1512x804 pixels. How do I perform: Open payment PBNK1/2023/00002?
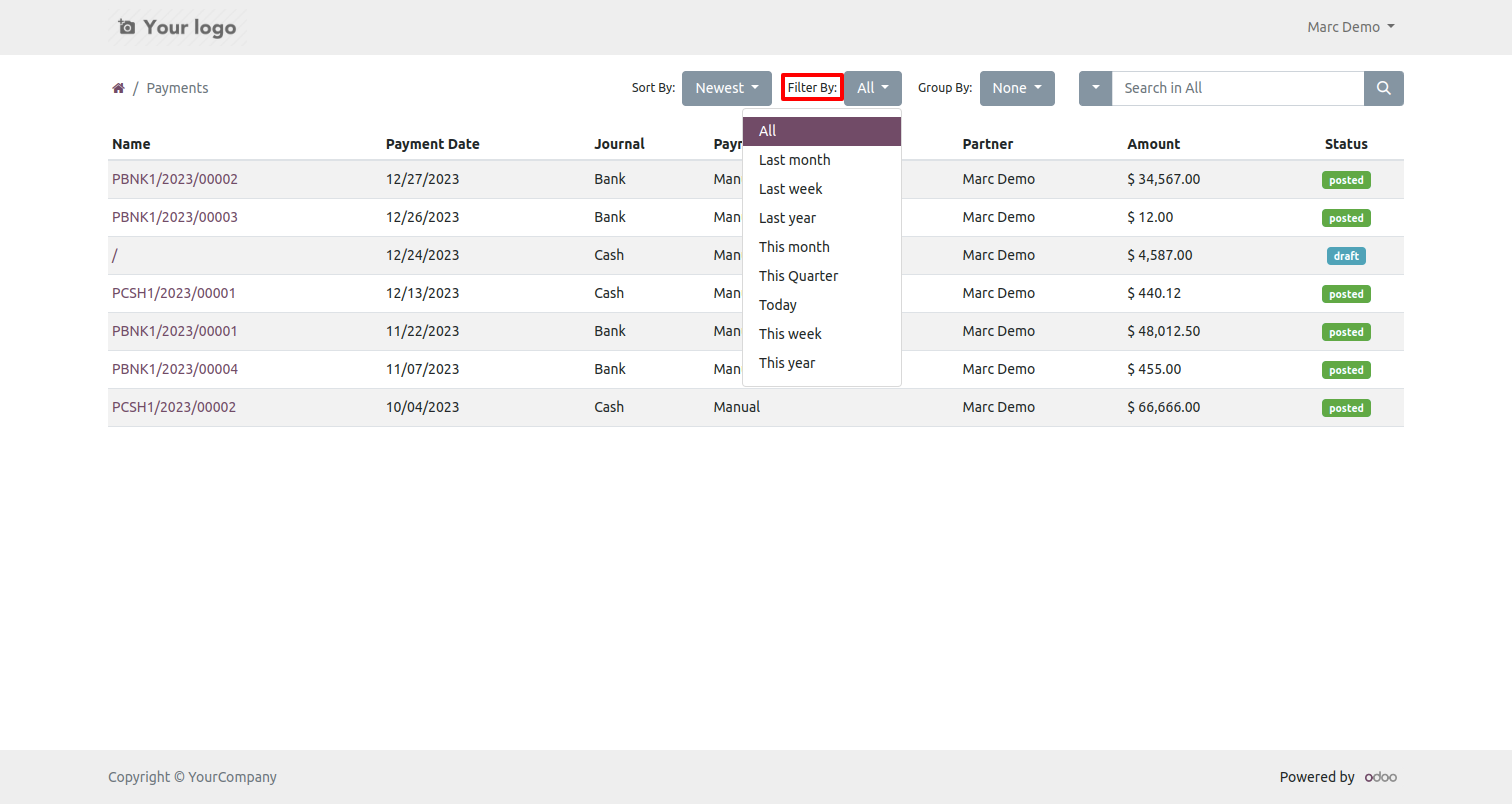pyautogui.click(x=175, y=179)
